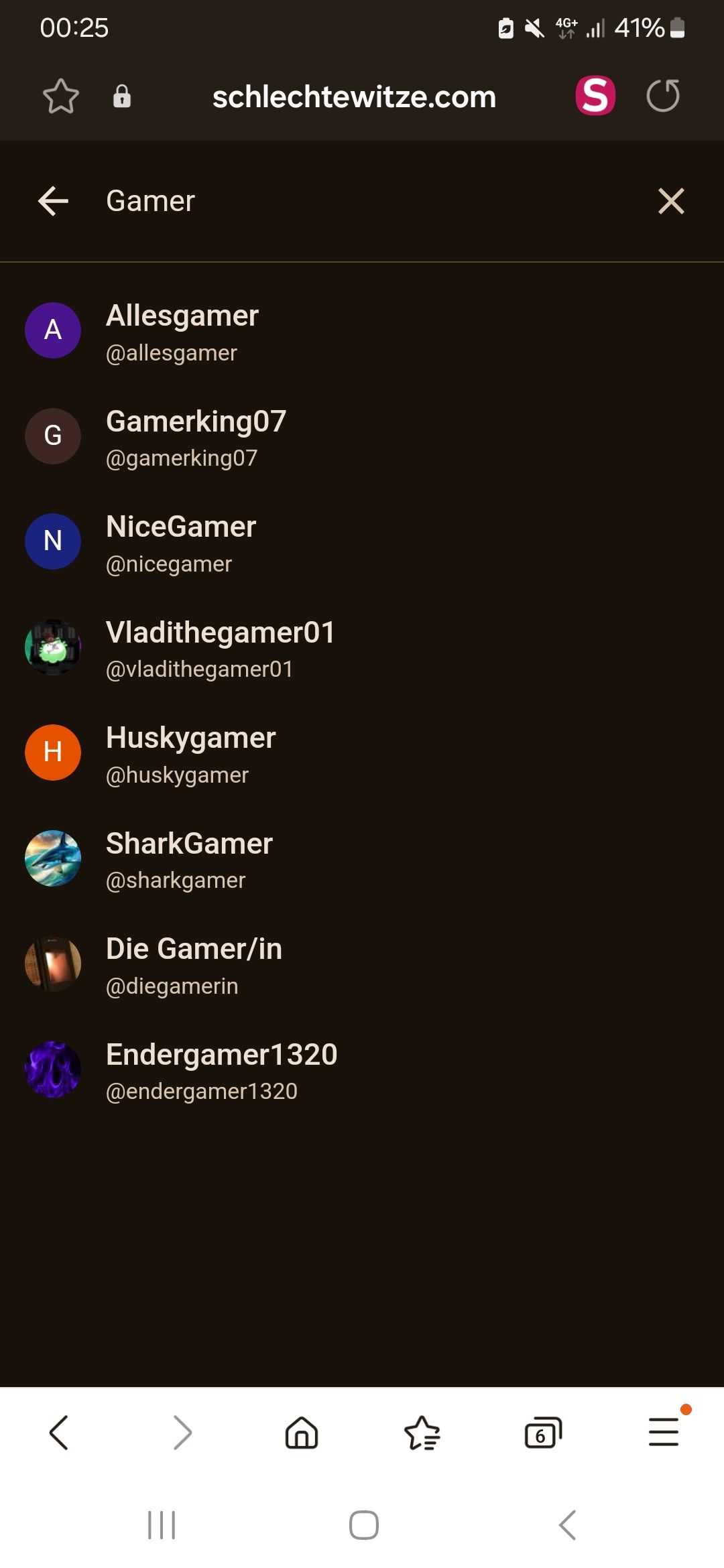Screen dimensions: 724x1568
Task: View site security lock info
Action: [122, 96]
